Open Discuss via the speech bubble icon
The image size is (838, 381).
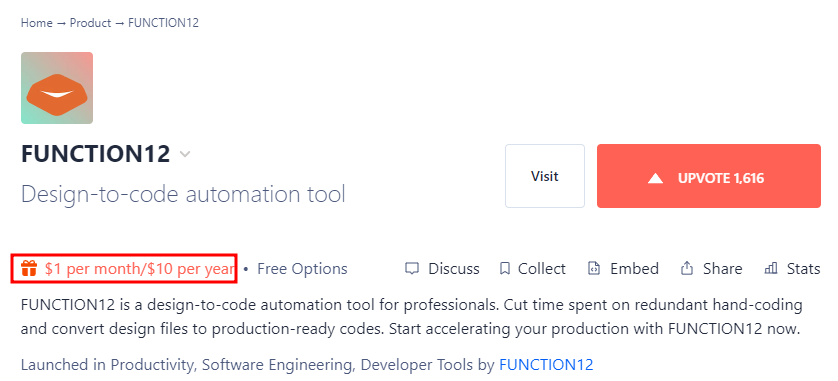pyautogui.click(x=412, y=269)
